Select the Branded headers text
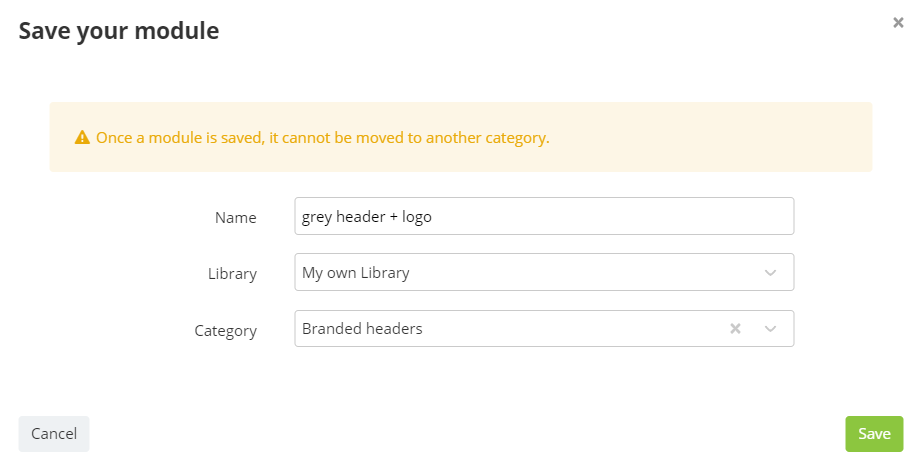923x472 pixels. [x=362, y=328]
